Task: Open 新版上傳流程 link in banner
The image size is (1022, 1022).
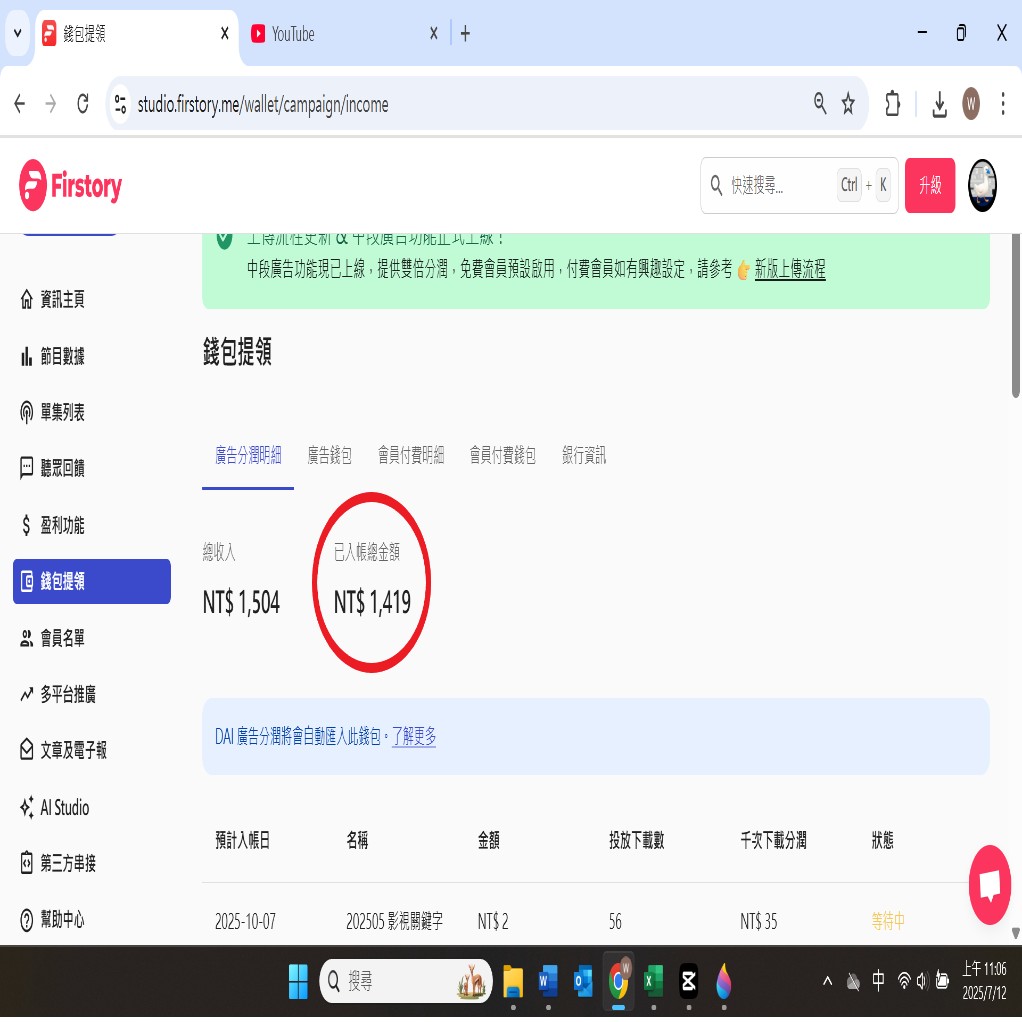Action: (790, 269)
